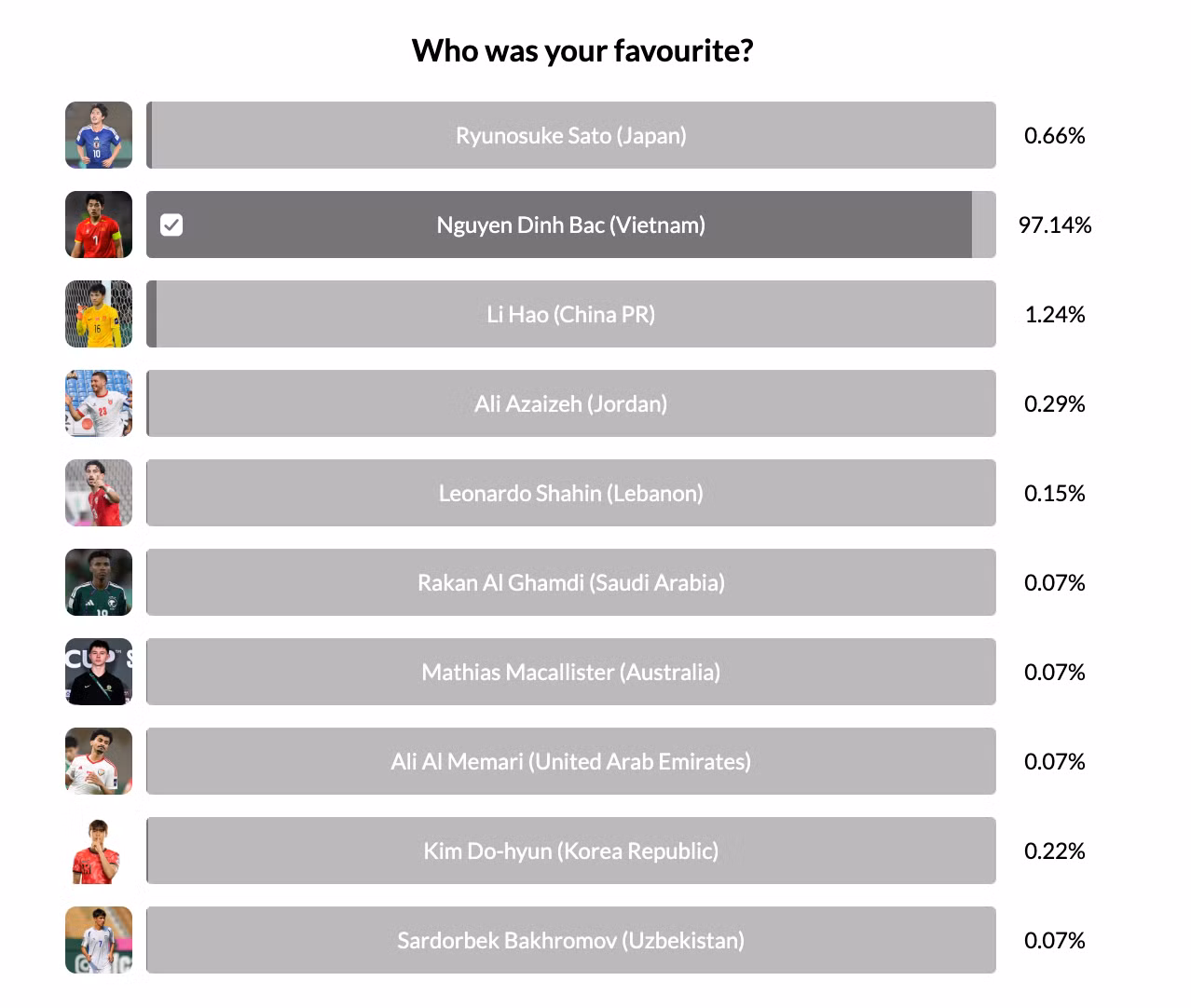
Task: Click Mathias Macallister's player photo
Action: pyautogui.click(x=99, y=672)
